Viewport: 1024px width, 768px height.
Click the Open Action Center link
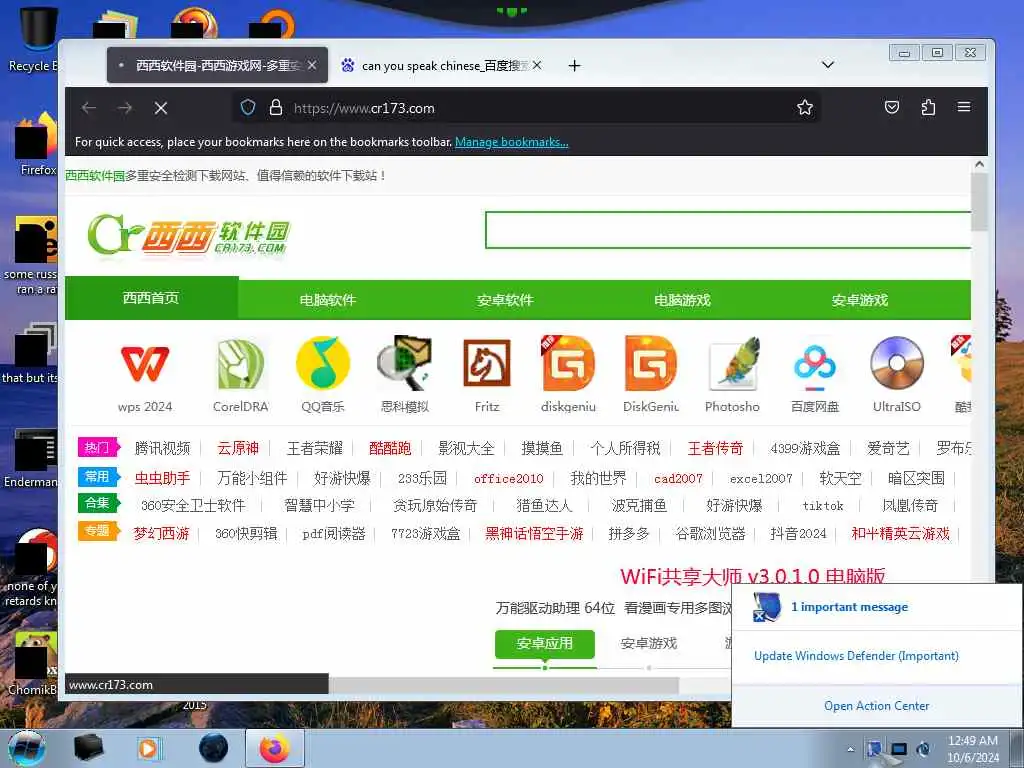point(876,705)
